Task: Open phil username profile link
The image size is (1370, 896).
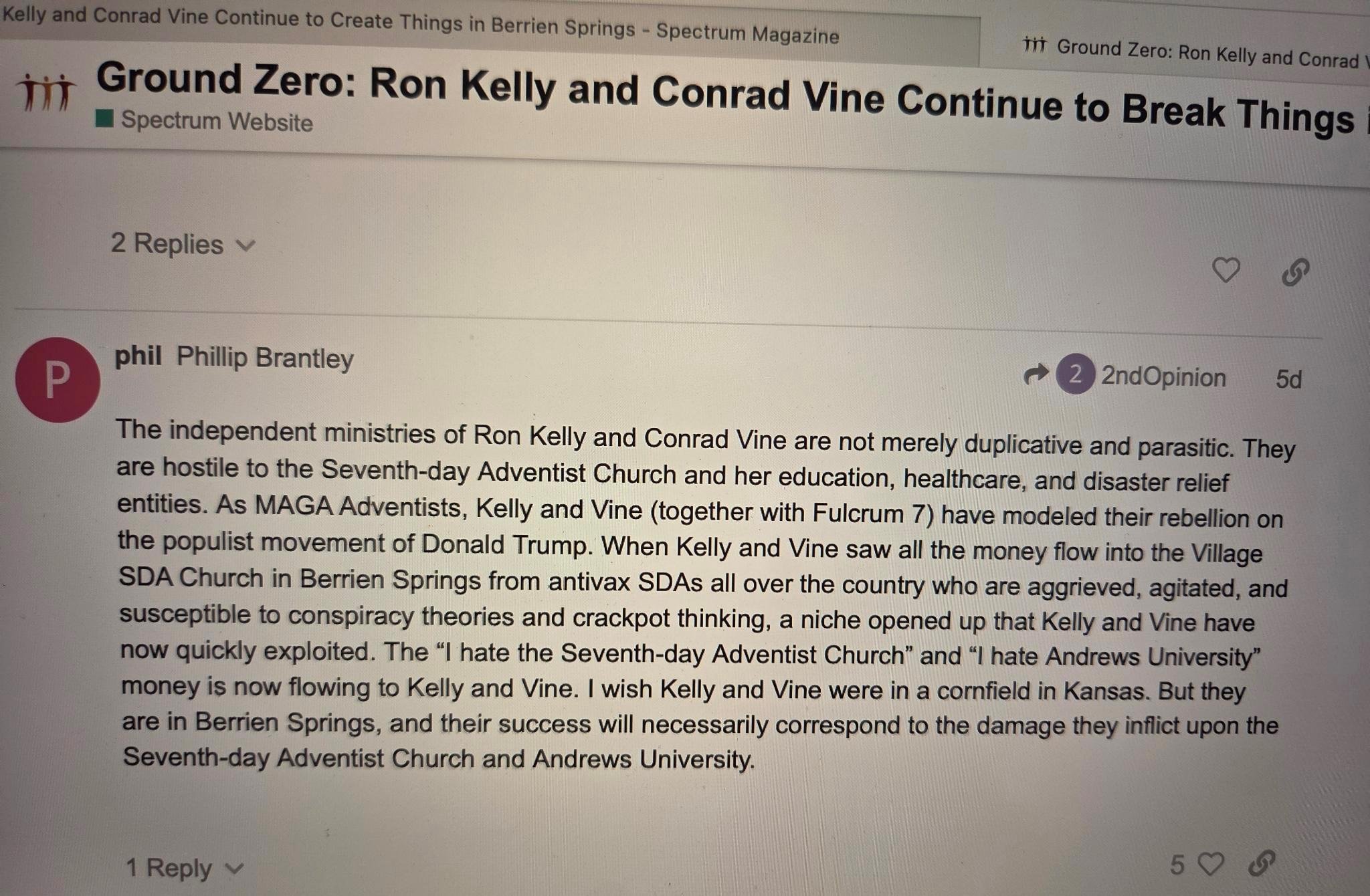Action: [x=138, y=356]
